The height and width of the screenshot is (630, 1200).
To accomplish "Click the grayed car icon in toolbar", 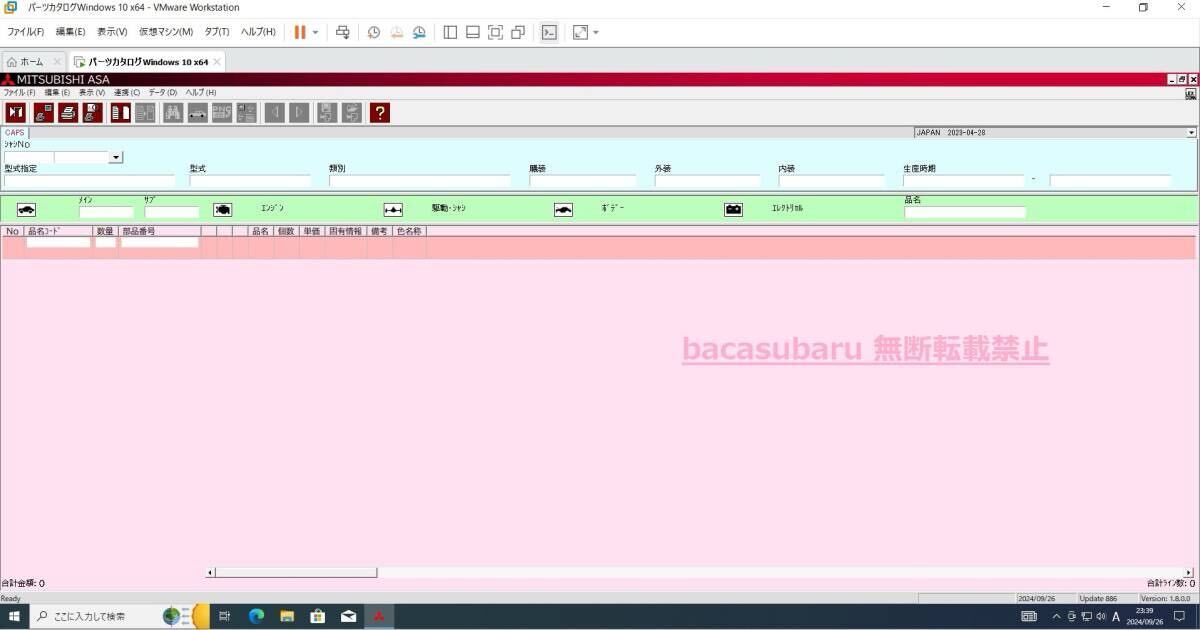I will (198, 113).
